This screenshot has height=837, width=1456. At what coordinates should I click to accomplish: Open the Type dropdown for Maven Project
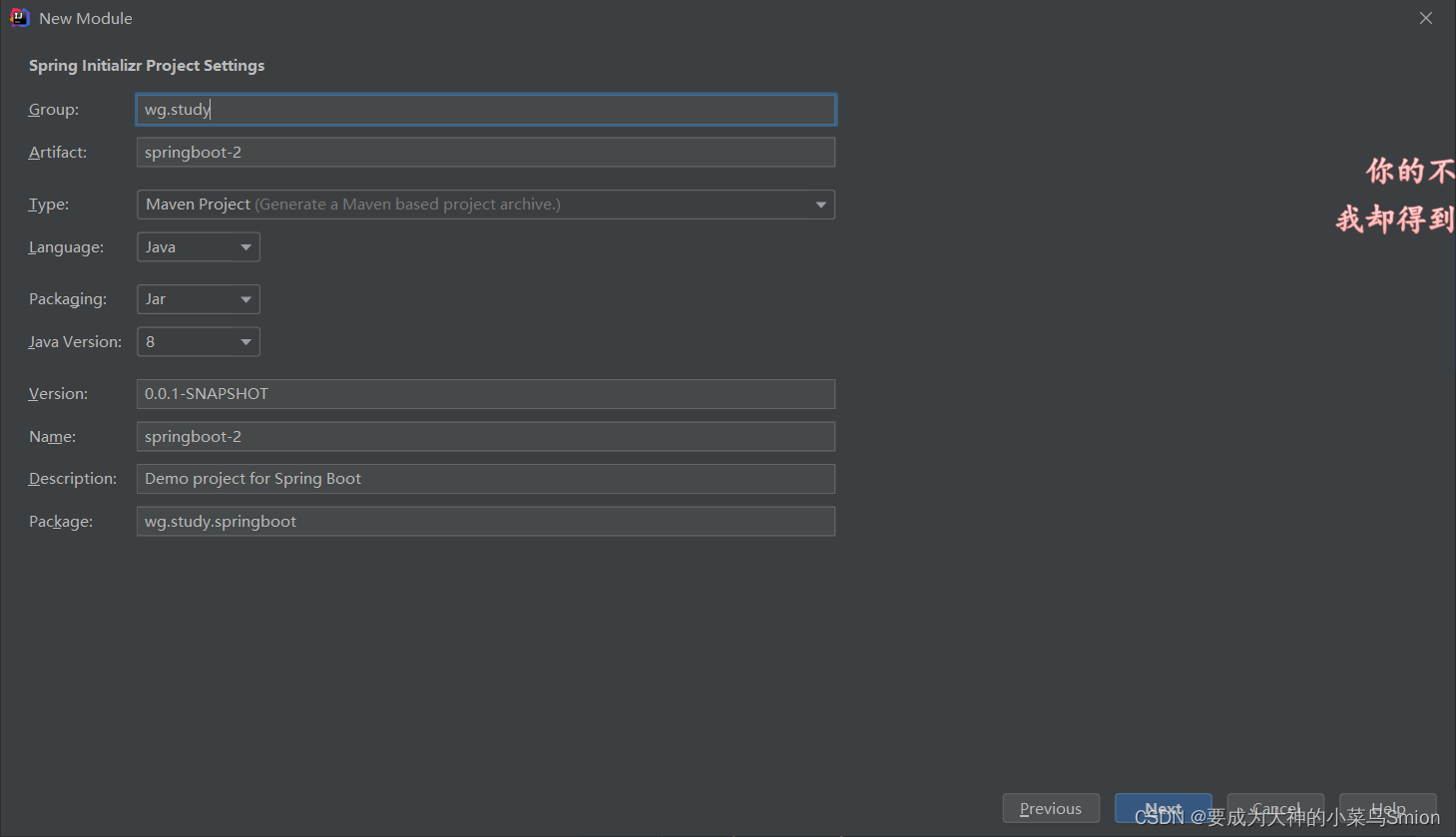486,205
